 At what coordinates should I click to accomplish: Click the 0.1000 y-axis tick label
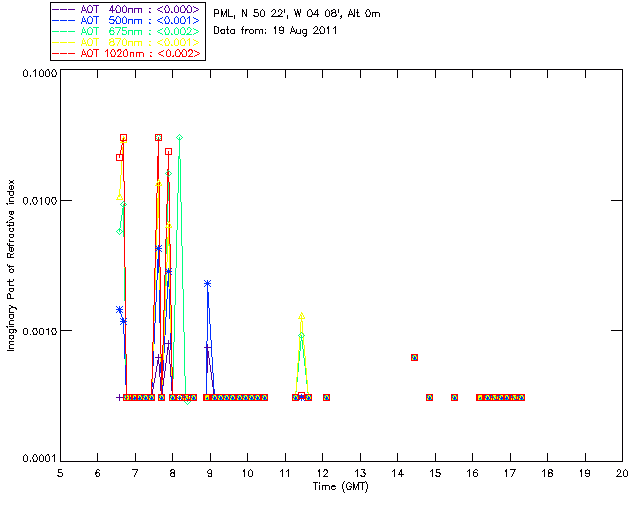click(39, 73)
